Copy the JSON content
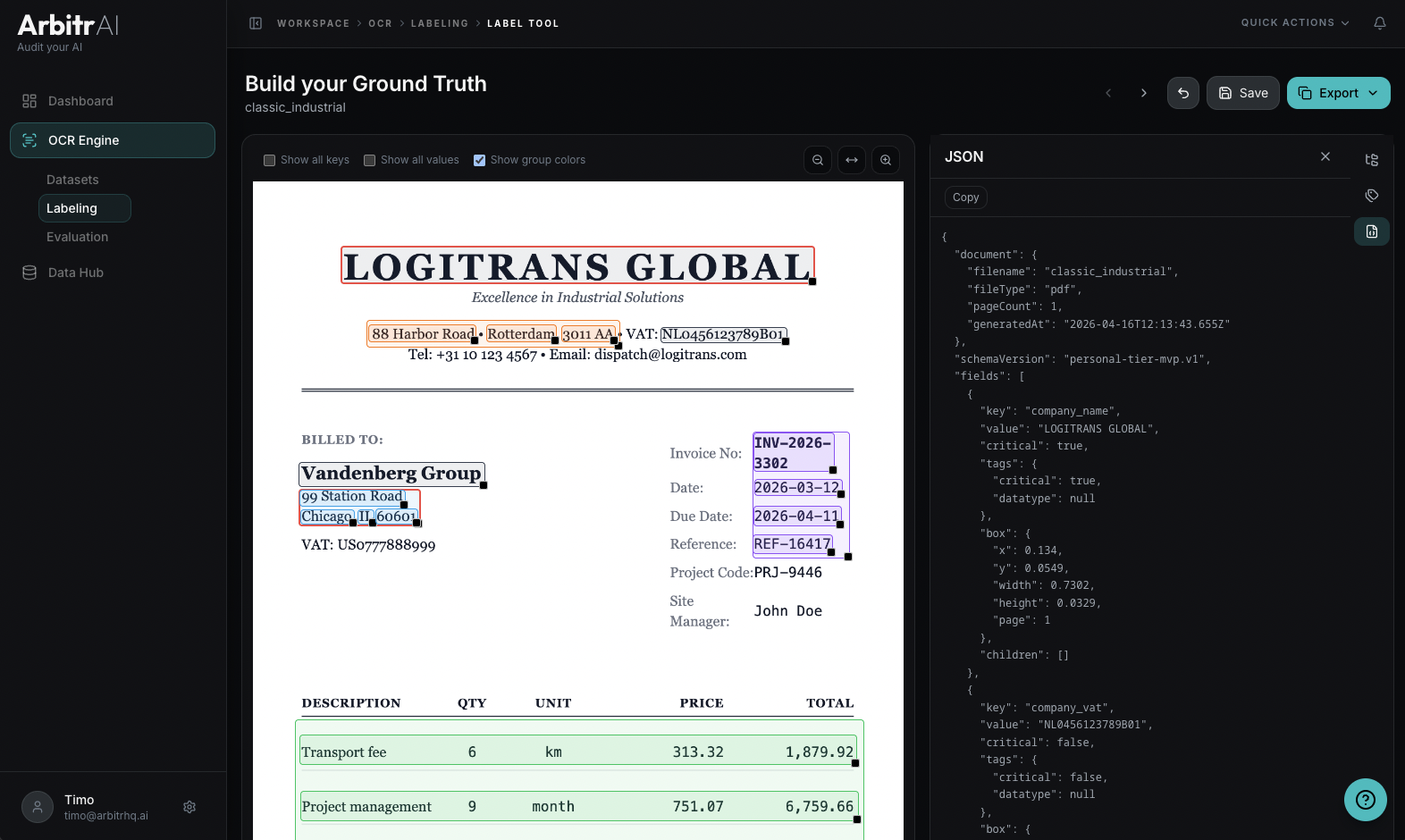 (965, 197)
